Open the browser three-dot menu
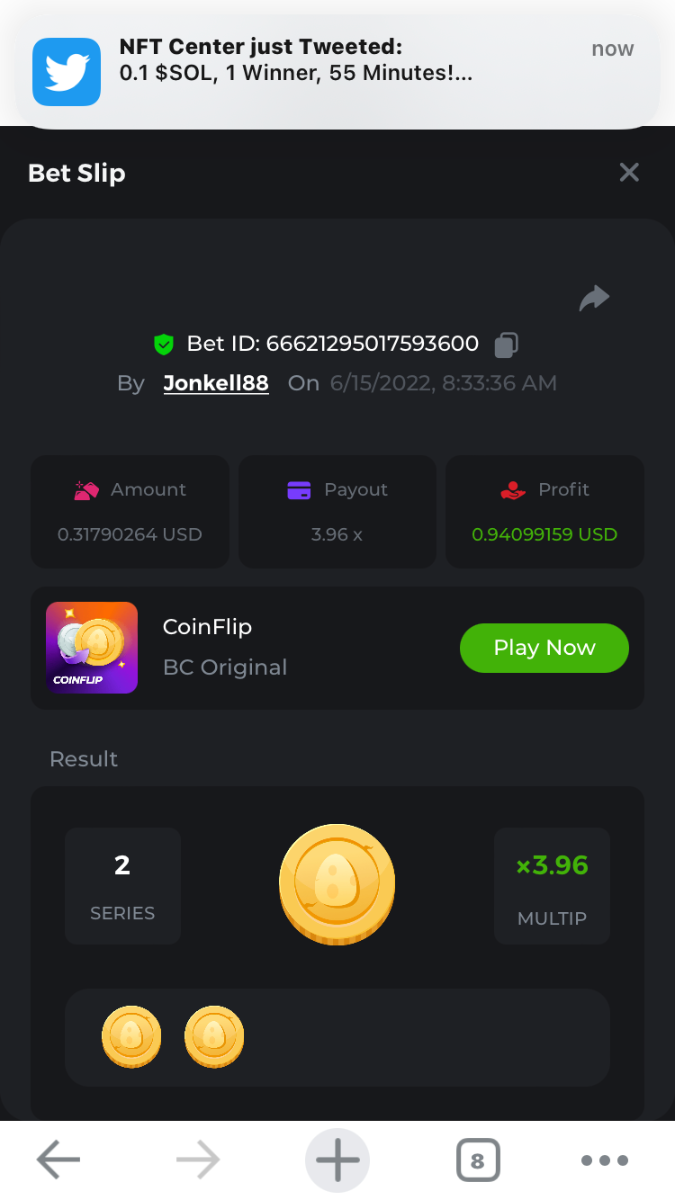This screenshot has width=675, height=1200. [605, 1161]
